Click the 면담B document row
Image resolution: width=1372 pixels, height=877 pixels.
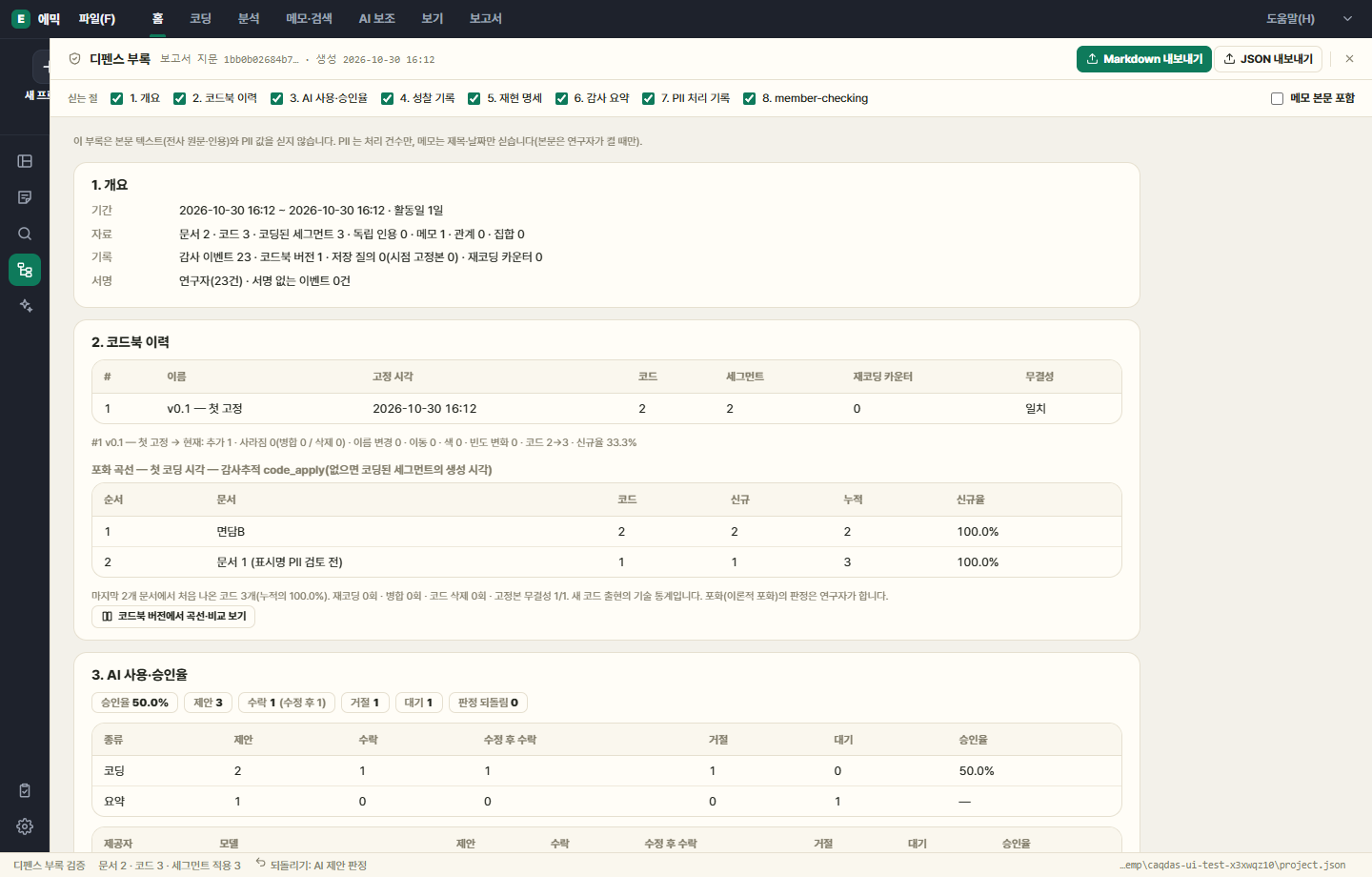click(x=607, y=531)
